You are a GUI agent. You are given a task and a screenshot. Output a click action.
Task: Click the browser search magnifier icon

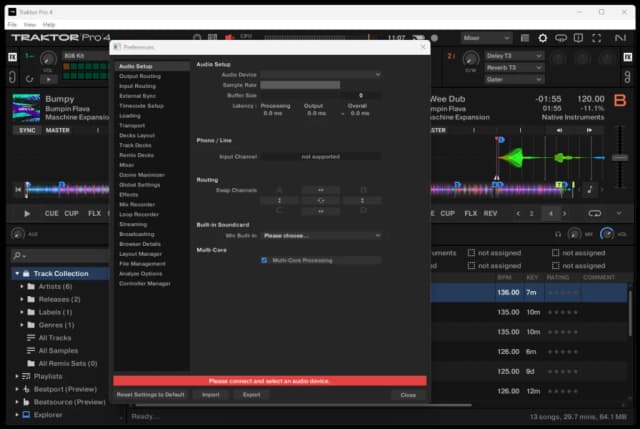(17, 256)
